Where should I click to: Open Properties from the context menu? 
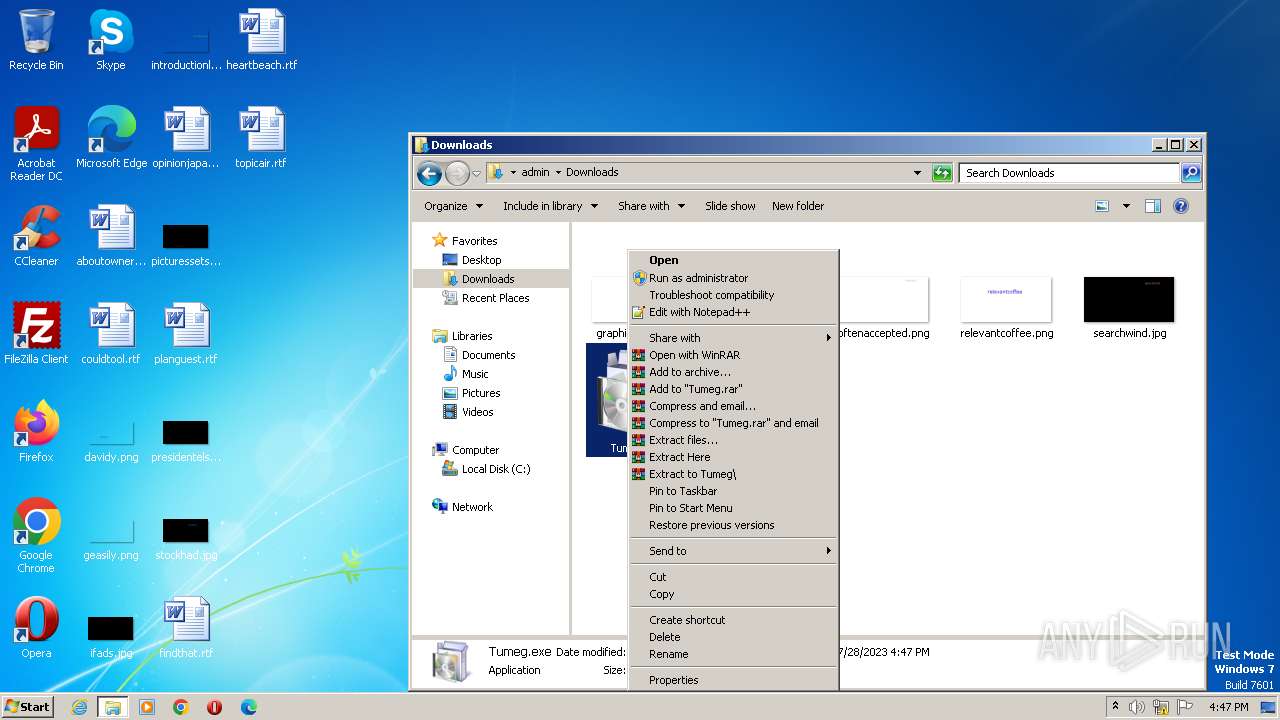tap(733, 680)
